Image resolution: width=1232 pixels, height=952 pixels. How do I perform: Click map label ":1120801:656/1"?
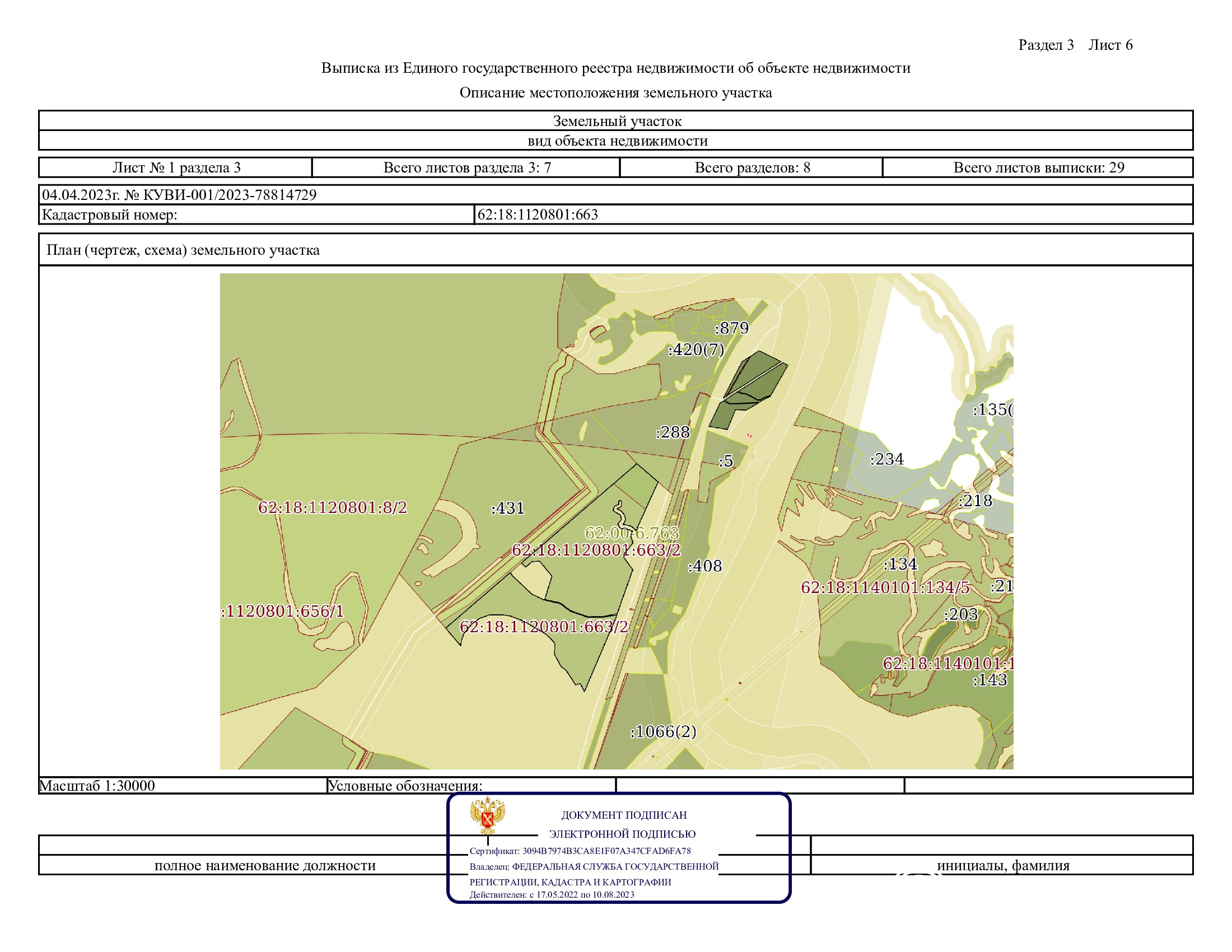tap(282, 612)
